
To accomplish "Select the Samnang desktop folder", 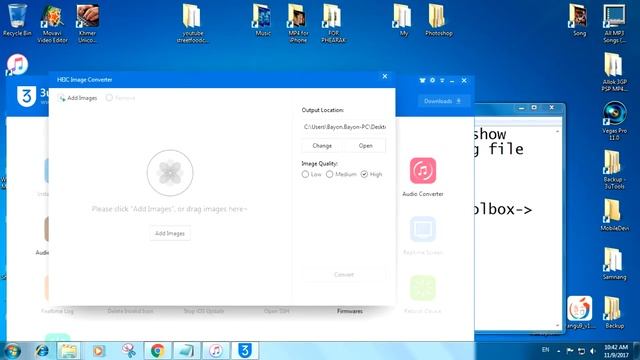I will (614, 263).
